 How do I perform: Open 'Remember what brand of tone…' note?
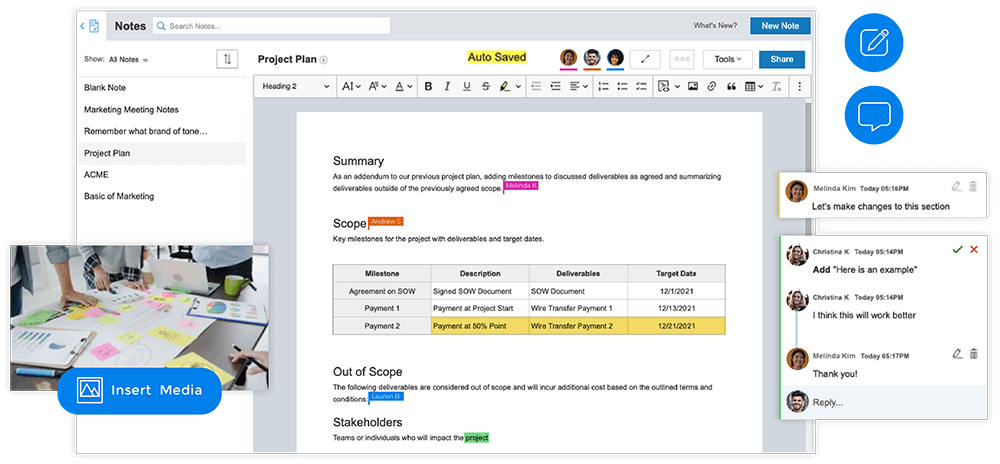pyautogui.click(x=162, y=131)
